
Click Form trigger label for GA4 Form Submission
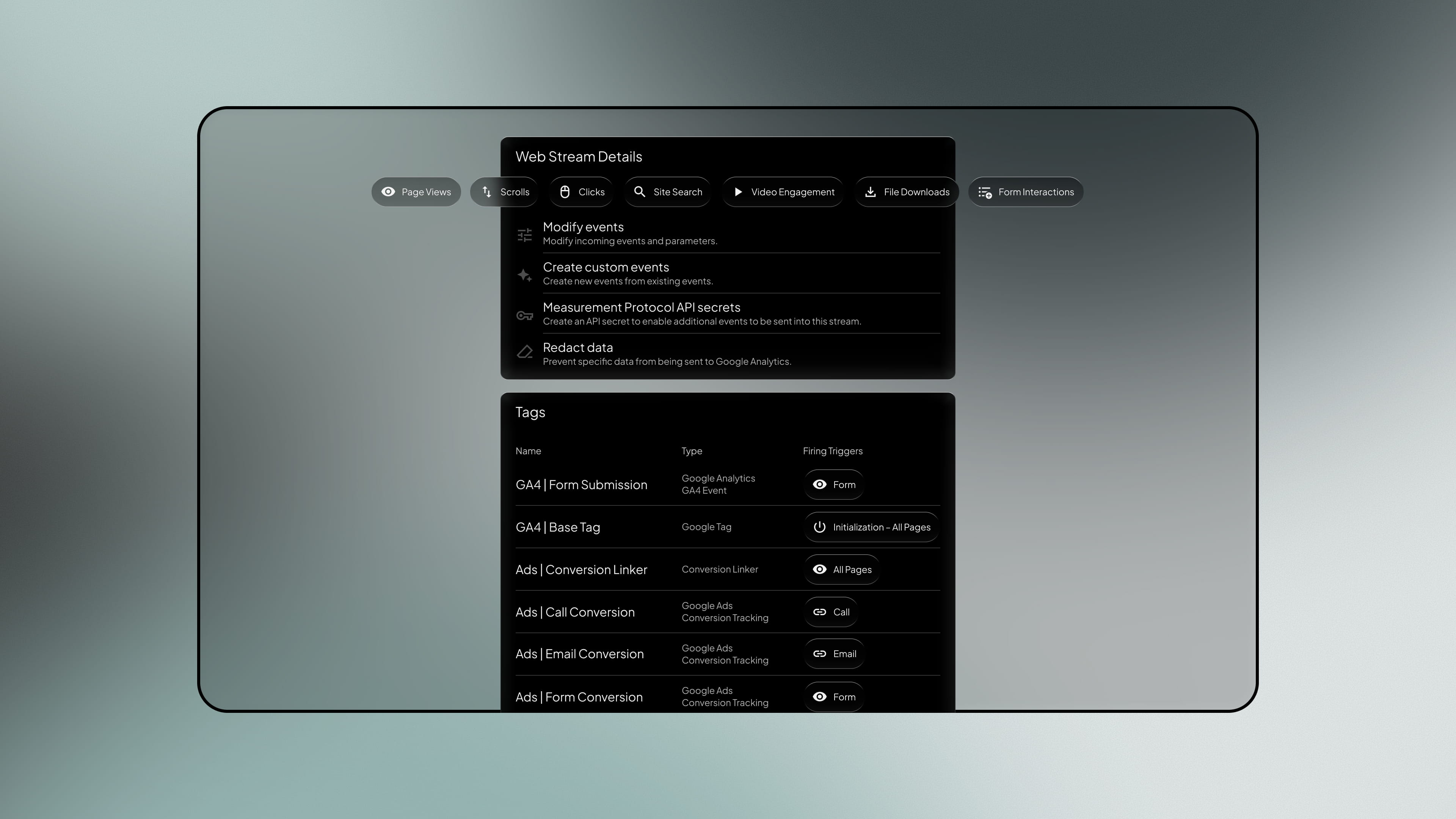coord(844,485)
